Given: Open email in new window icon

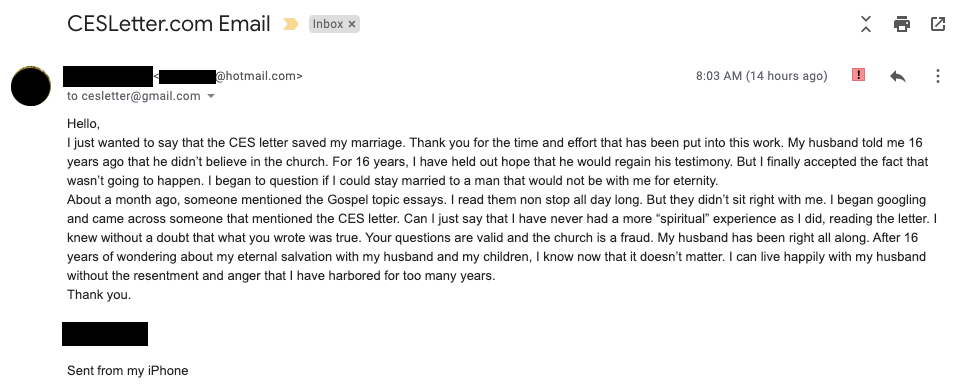Looking at the screenshot, I should pos(938,24).
